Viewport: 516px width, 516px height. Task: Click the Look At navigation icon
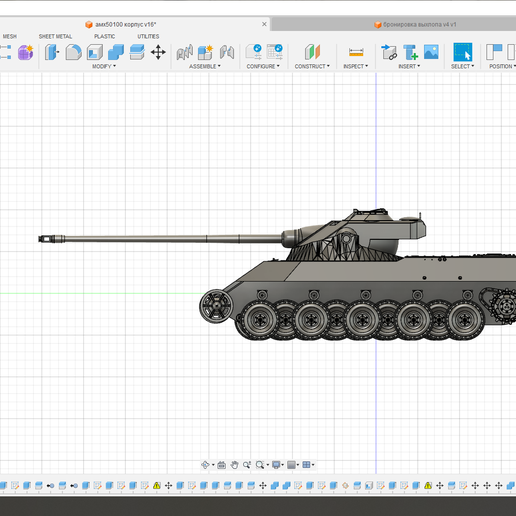pos(222,465)
